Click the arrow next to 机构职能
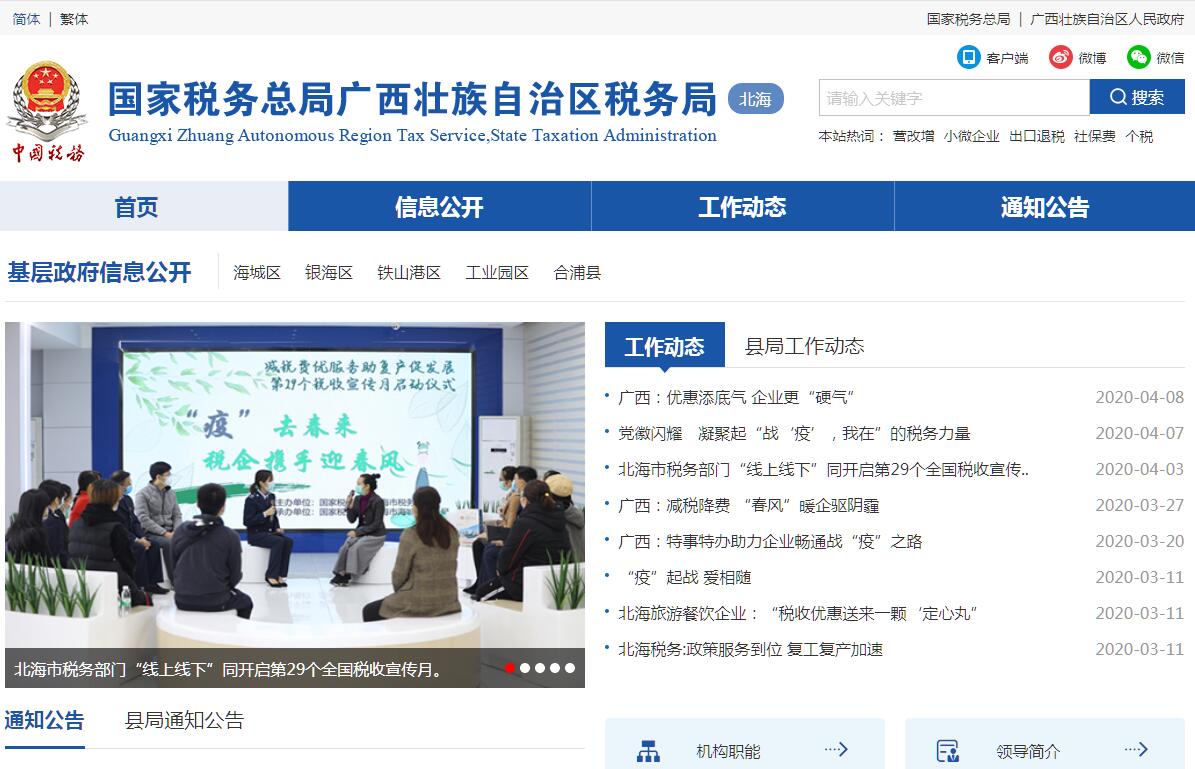Screen dimensions: 1195x769 [x=836, y=749]
